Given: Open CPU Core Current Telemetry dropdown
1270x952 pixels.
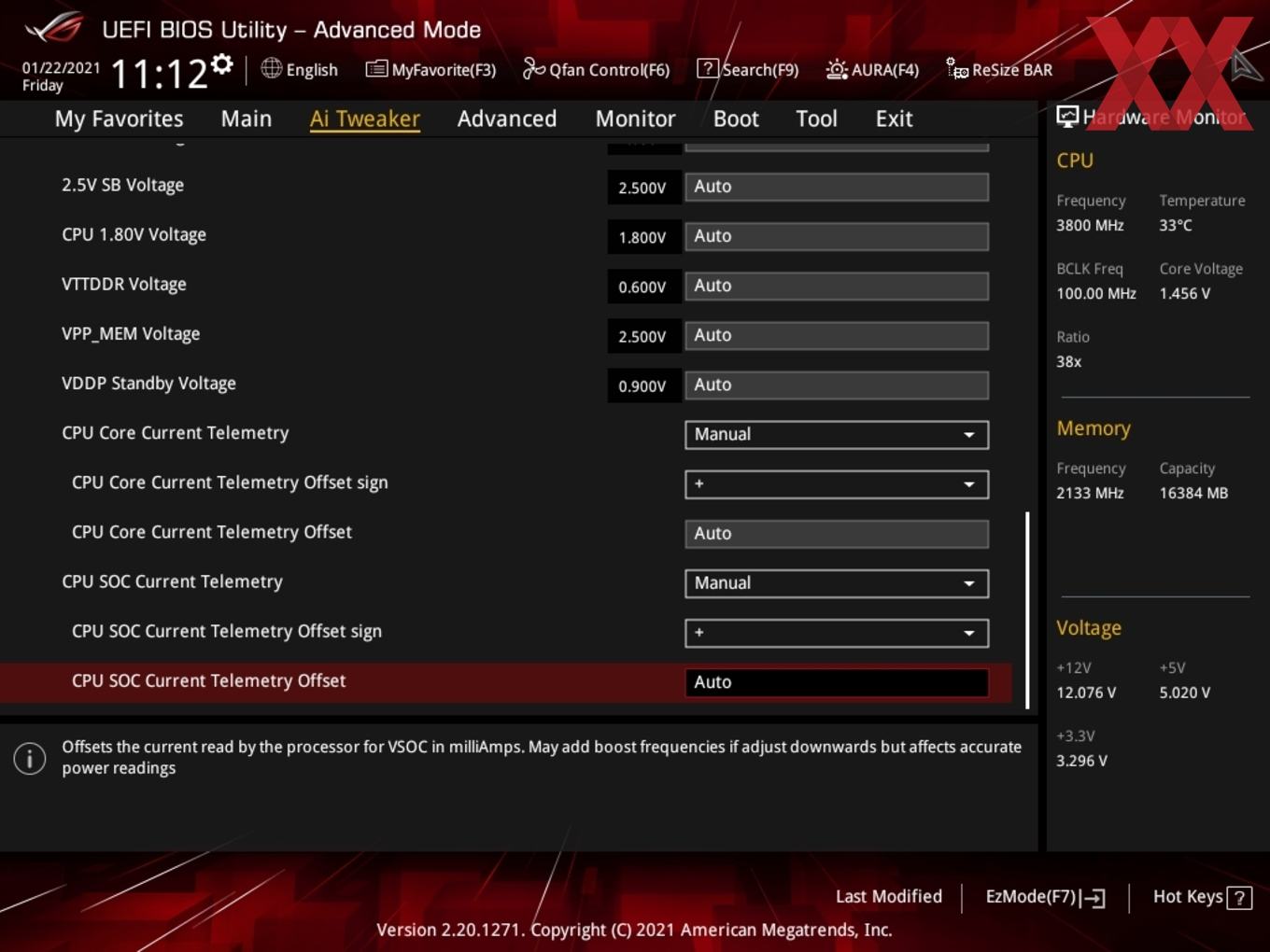Looking at the screenshot, I should 837,434.
